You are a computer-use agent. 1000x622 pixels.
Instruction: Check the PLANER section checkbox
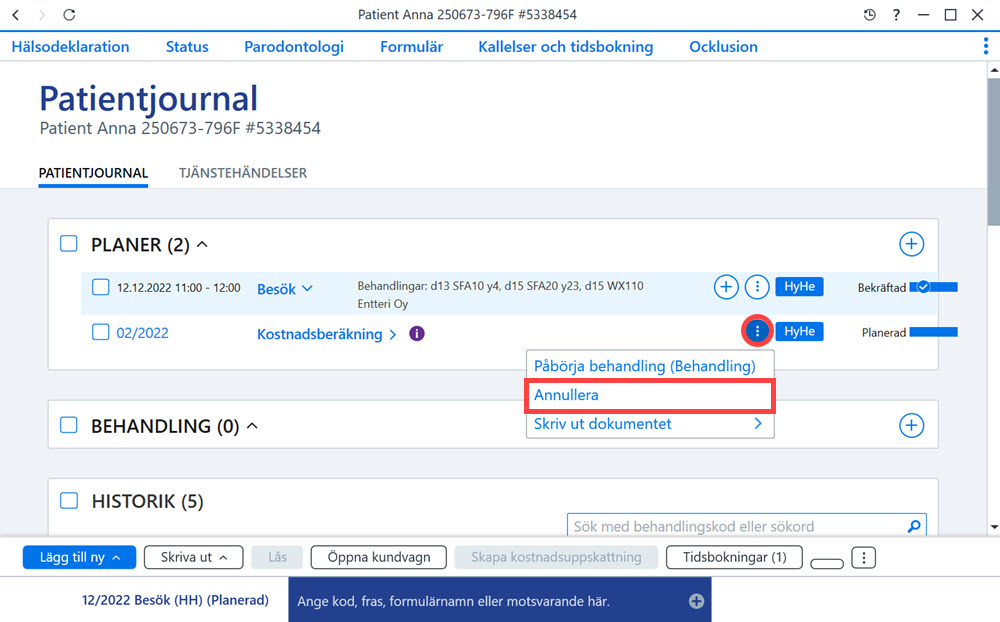[69, 244]
